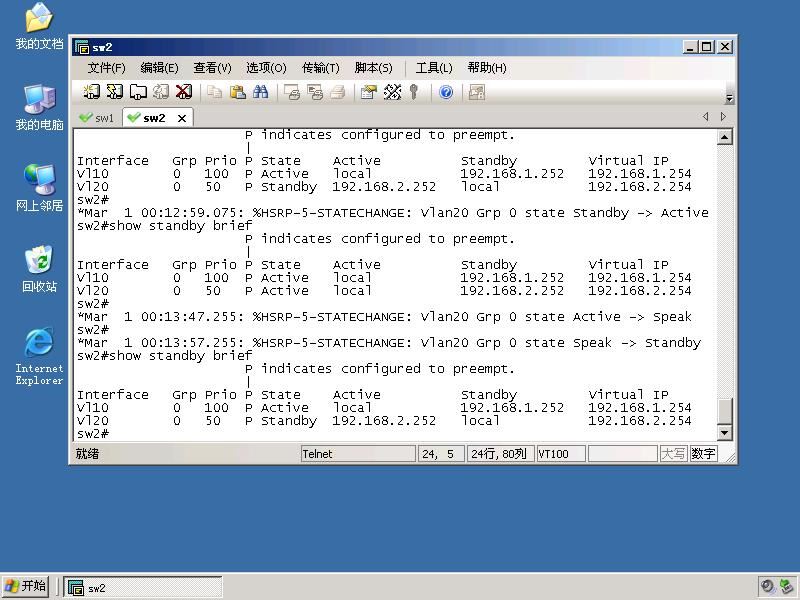This screenshot has width=800, height=600.
Task: Click the terminal vertical scrollbar thumb
Action: tap(725, 411)
